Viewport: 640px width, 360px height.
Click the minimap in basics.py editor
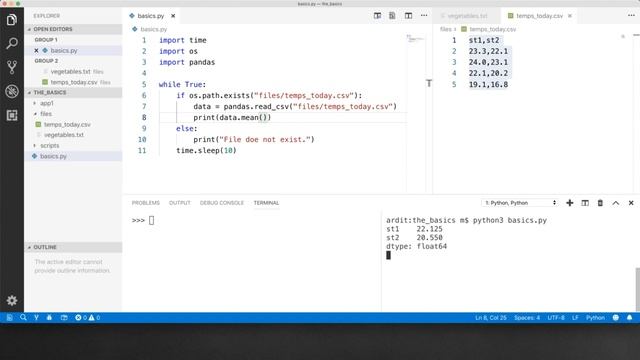pos(416,39)
